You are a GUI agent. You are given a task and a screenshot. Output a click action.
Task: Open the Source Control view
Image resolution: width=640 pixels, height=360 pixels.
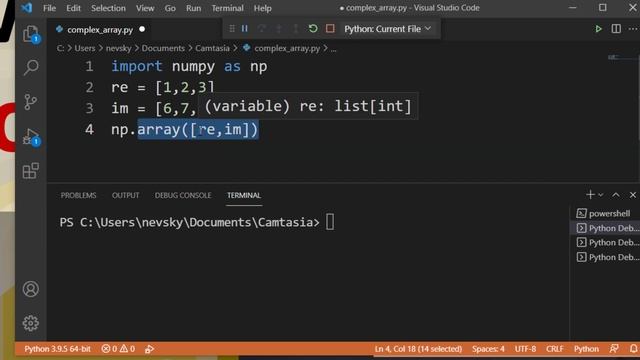pyautogui.click(x=31, y=102)
